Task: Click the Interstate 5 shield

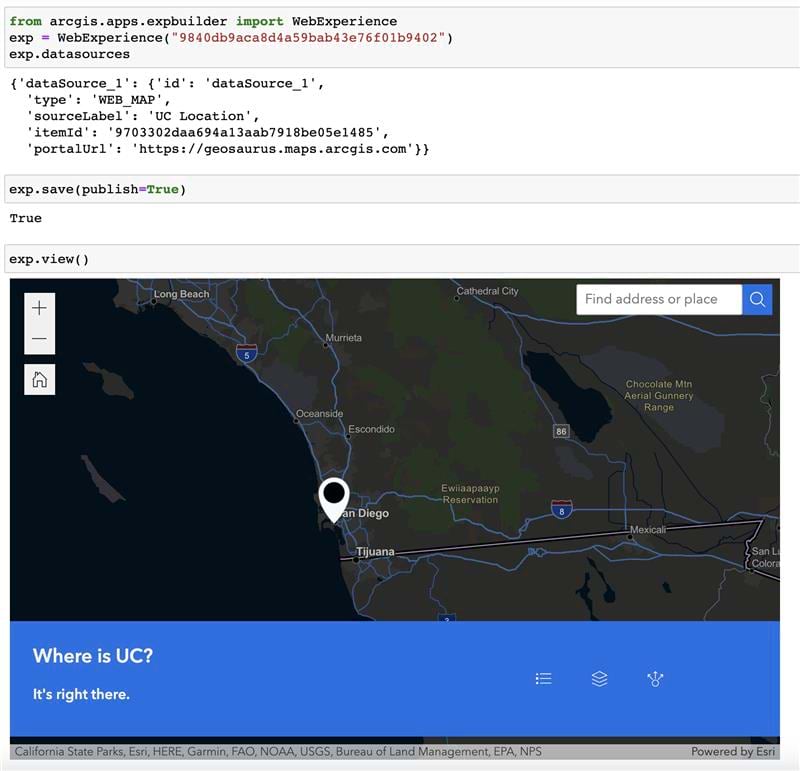Action: tap(246, 353)
